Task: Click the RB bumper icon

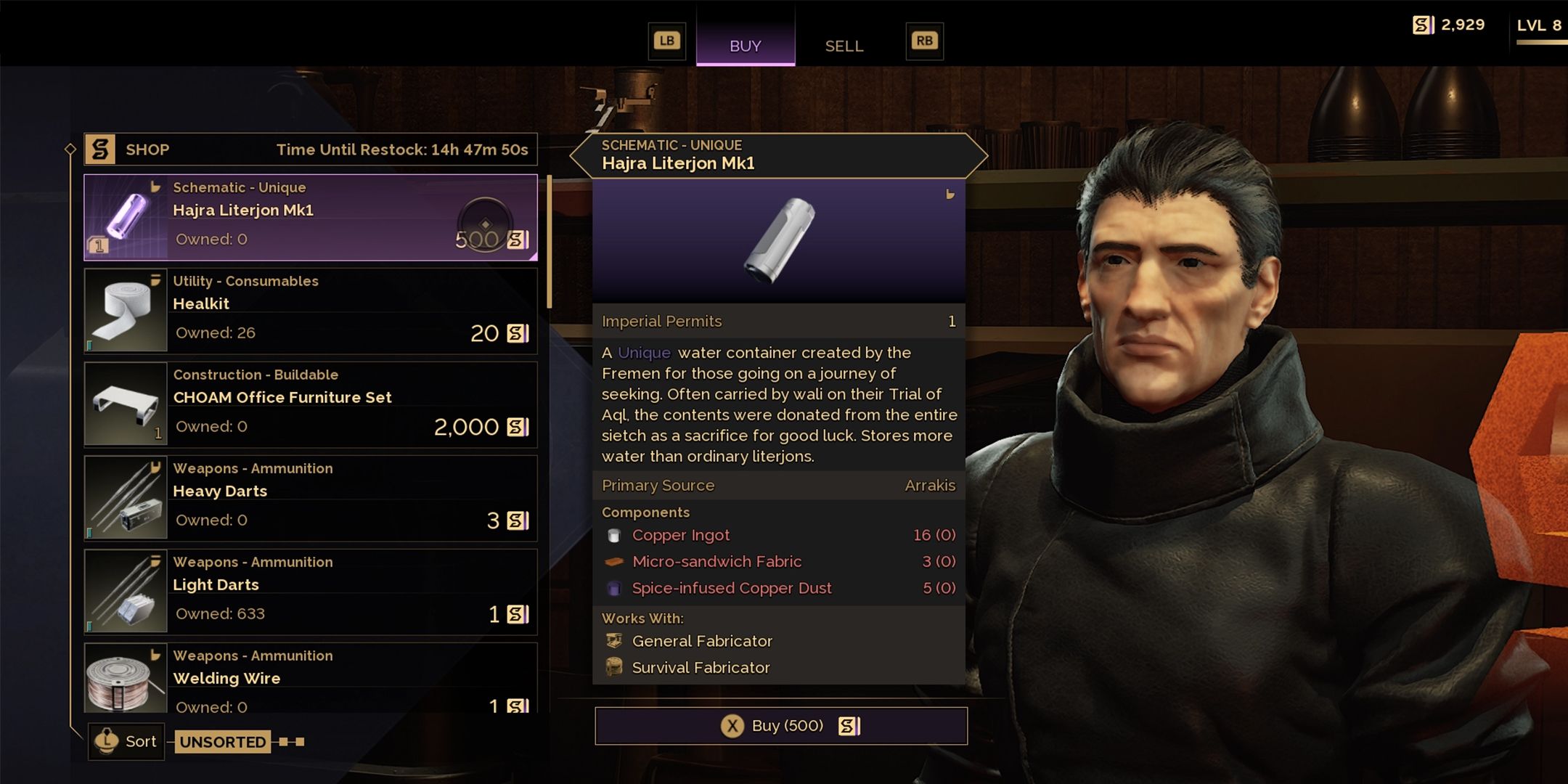Action: pos(924,41)
